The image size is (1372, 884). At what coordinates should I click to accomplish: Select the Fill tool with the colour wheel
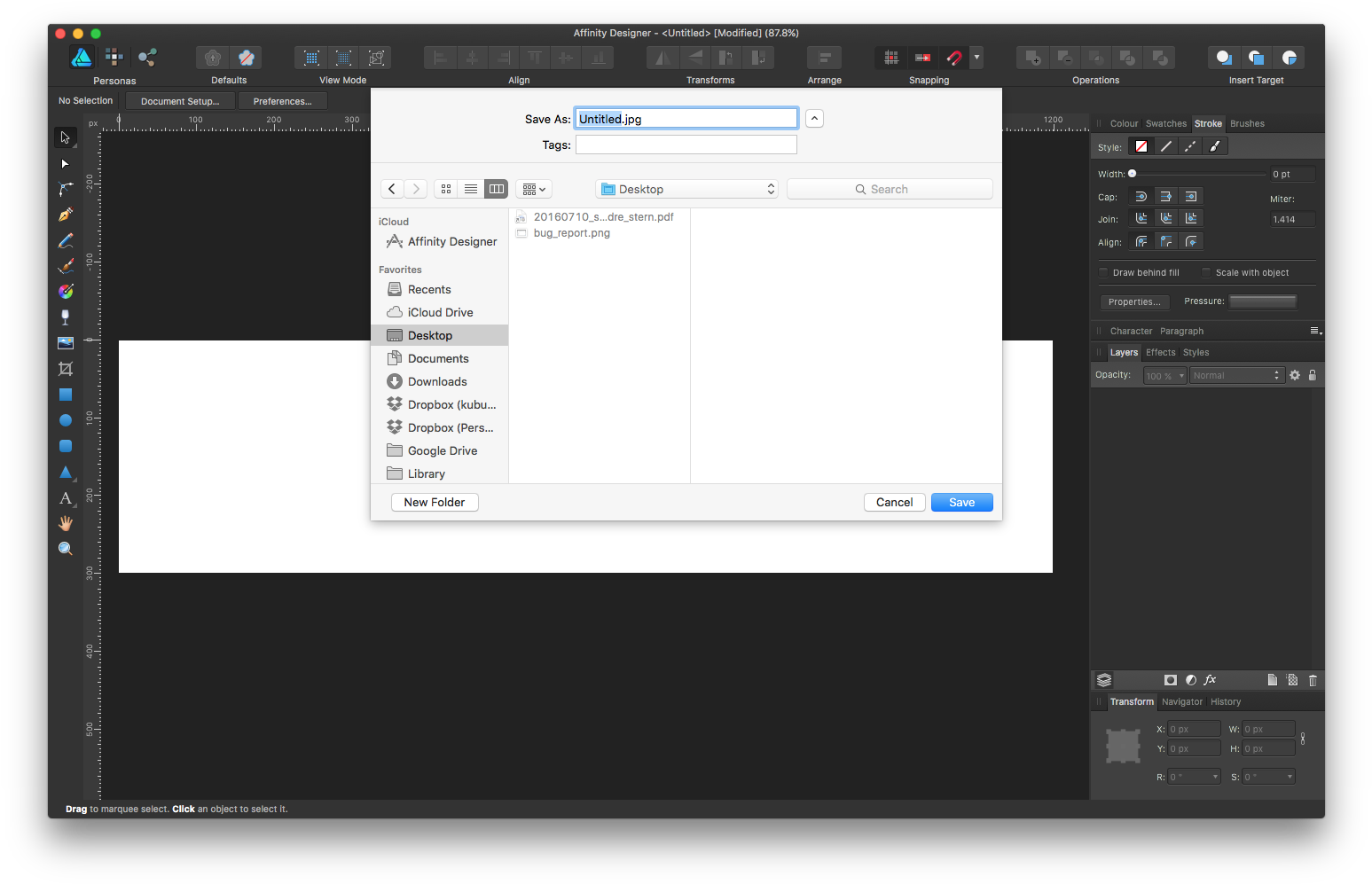click(x=66, y=292)
